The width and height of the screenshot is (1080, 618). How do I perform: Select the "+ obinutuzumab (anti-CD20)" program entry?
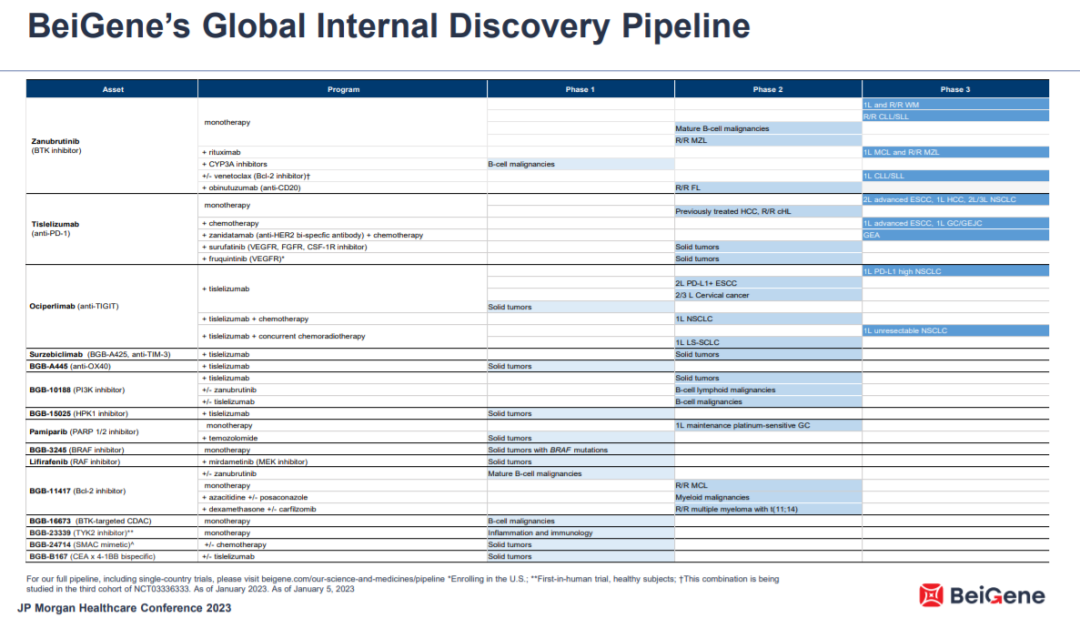pyautogui.click(x=251, y=187)
